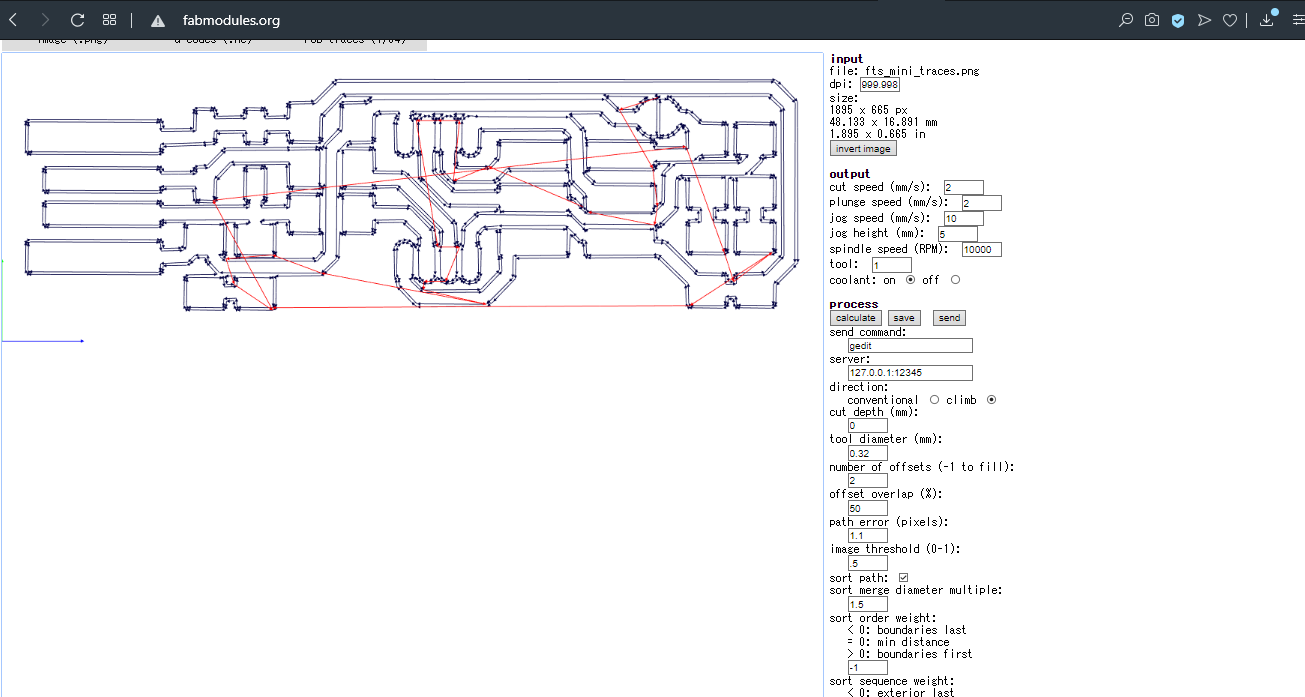Add page to bookmarks with heart icon
The width and height of the screenshot is (1305, 697).
1230,20
